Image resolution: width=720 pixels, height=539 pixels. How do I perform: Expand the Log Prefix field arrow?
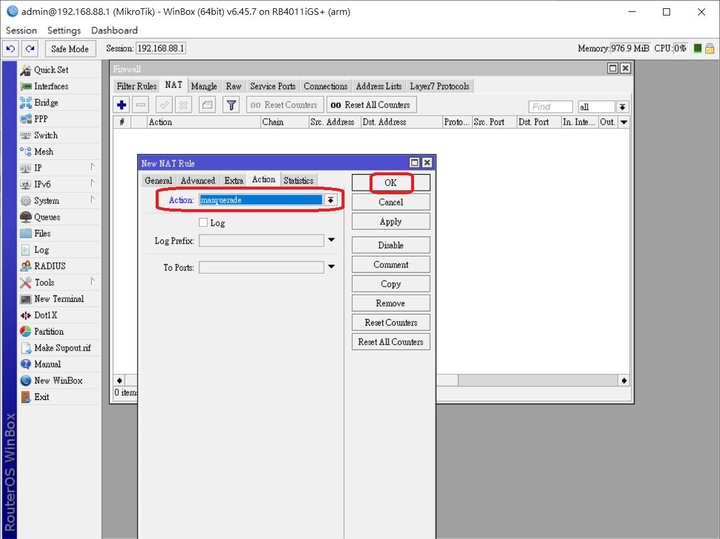331,240
